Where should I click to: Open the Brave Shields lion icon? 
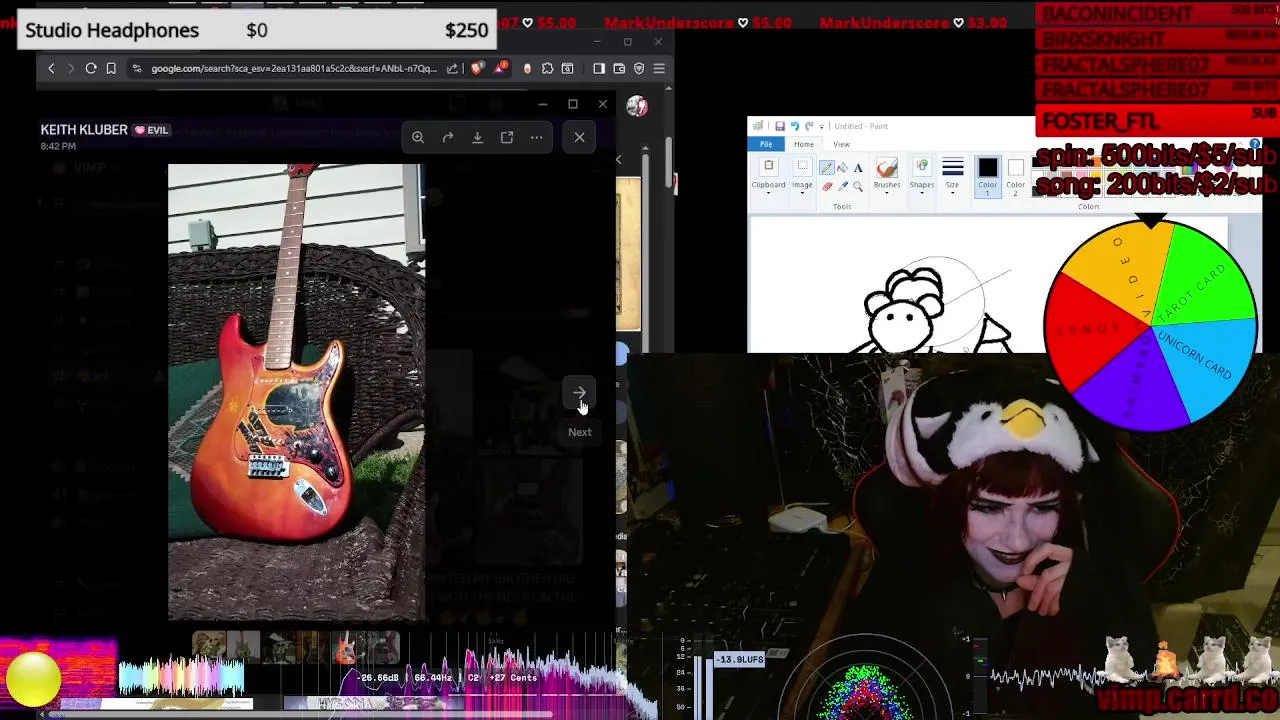tap(477, 68)
